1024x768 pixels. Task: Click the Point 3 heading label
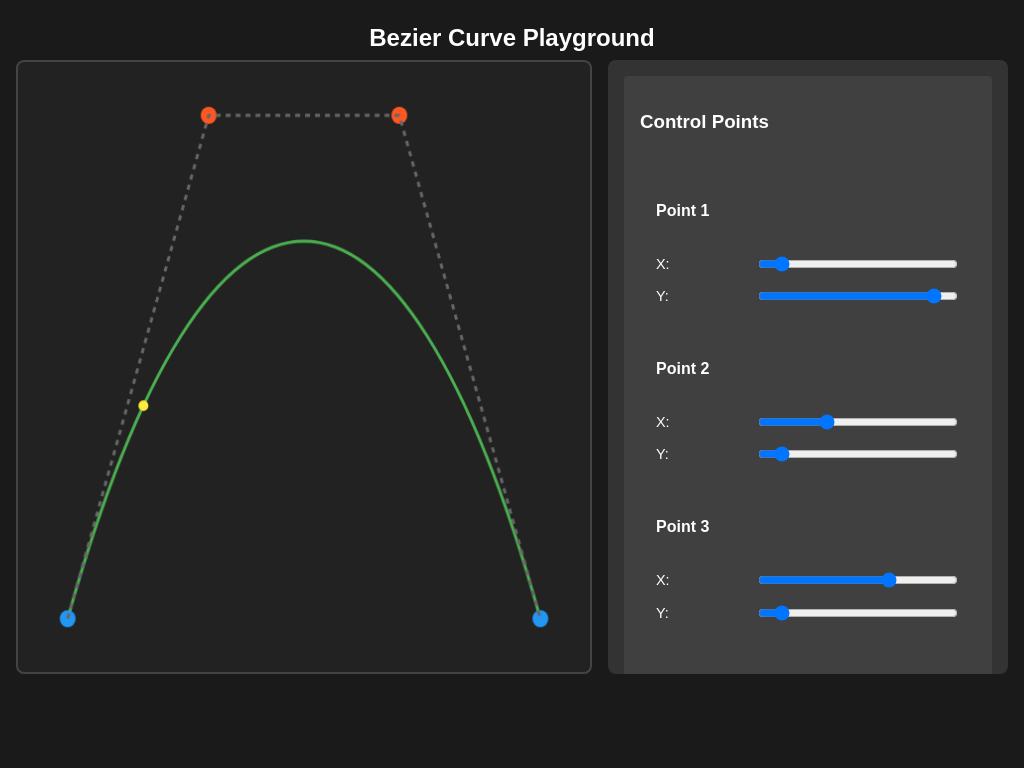[x=683, y=527]
